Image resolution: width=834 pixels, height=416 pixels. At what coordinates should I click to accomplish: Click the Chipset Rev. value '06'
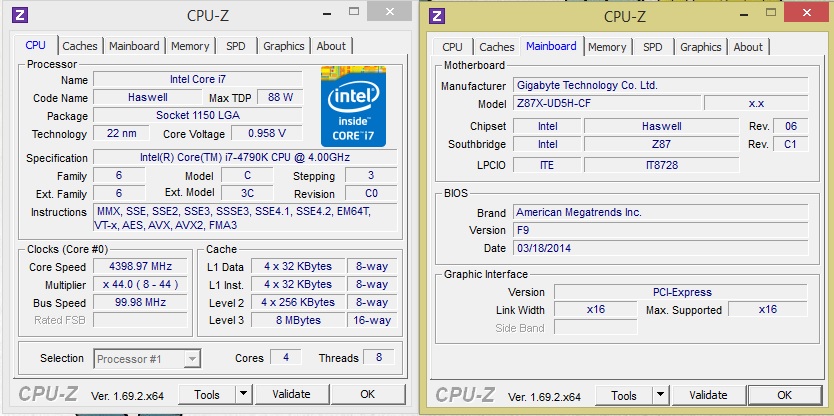(x=791, y=126)
